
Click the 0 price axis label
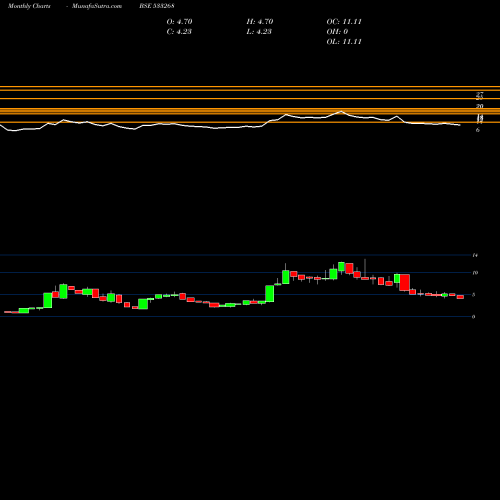473,317
